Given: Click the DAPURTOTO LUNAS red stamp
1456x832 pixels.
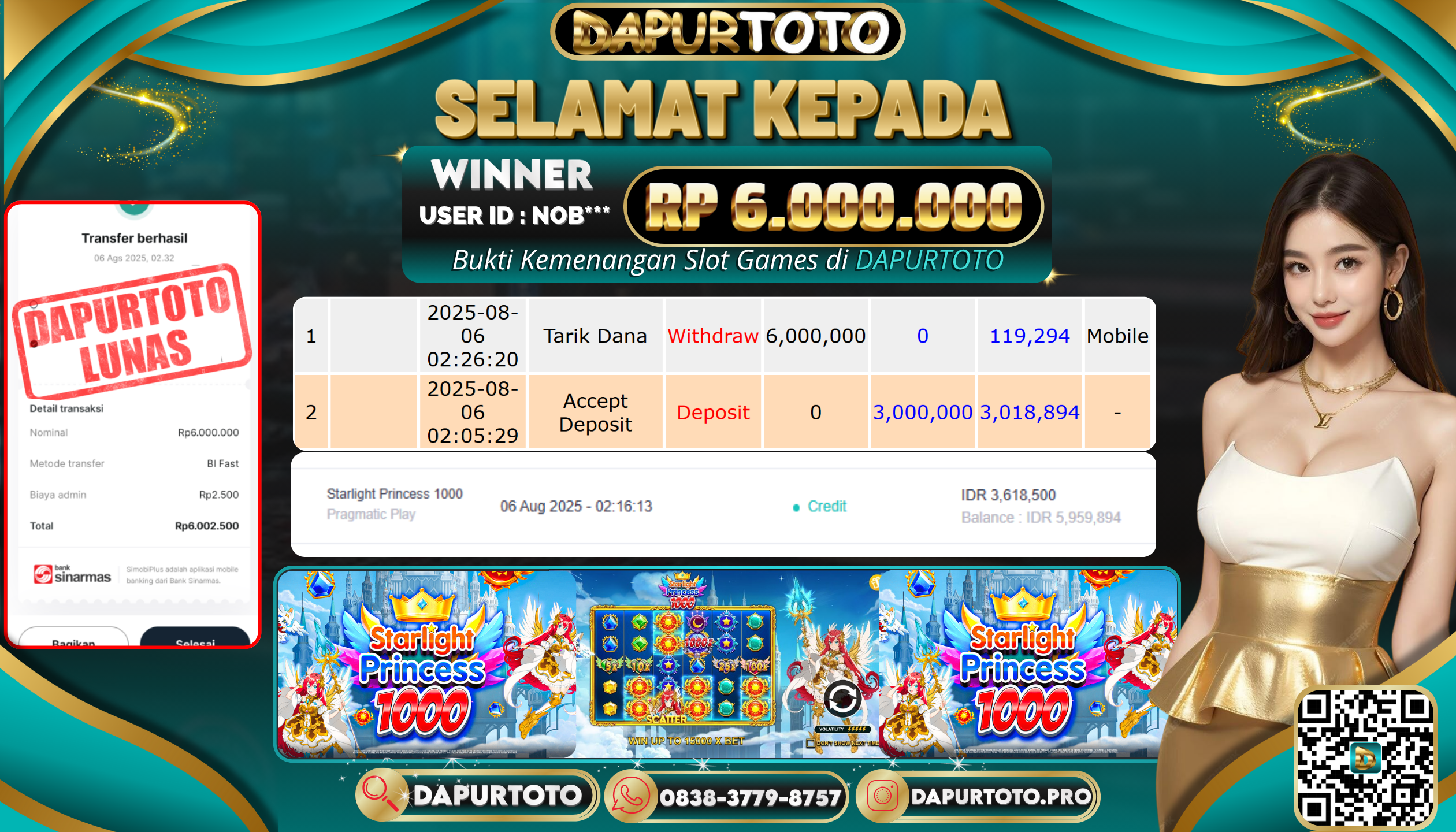Looking at the screenshot, I should (x=133, y=331).
